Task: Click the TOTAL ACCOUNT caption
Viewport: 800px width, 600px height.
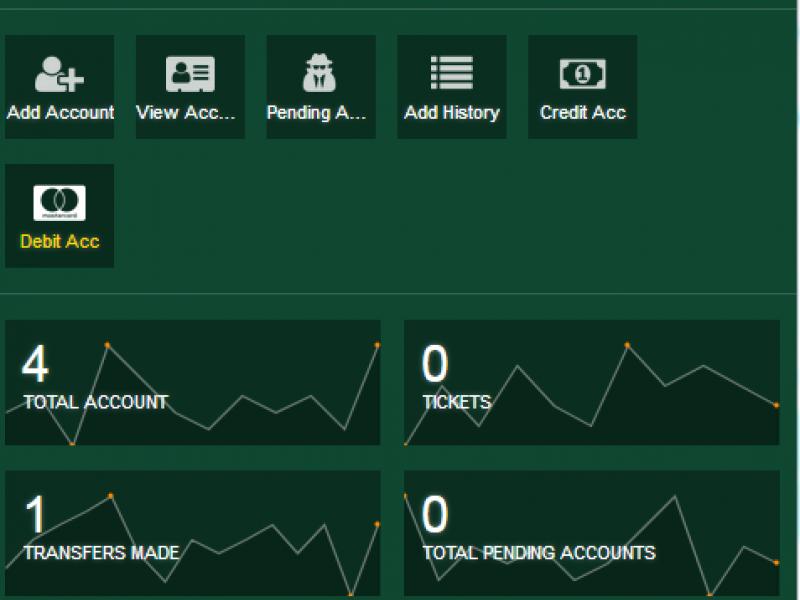Action: [x=96, y=402]
